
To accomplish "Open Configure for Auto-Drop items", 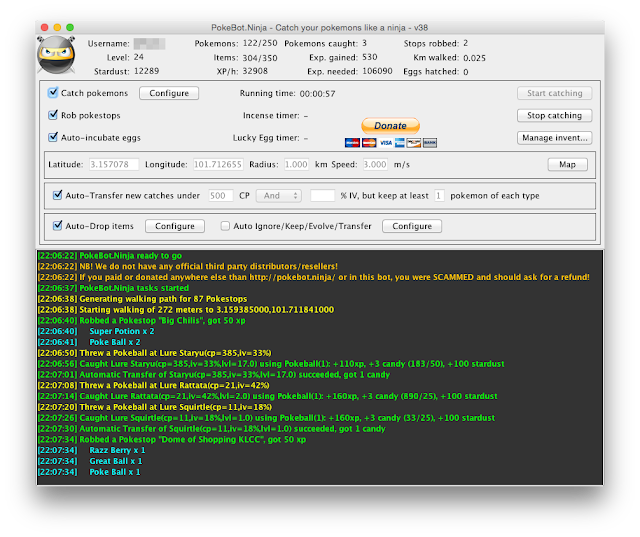I will click(175, 226).
